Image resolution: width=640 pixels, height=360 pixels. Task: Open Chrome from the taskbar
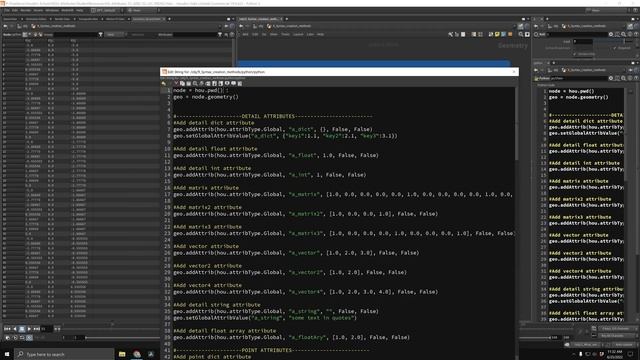[x=137, y=354]
